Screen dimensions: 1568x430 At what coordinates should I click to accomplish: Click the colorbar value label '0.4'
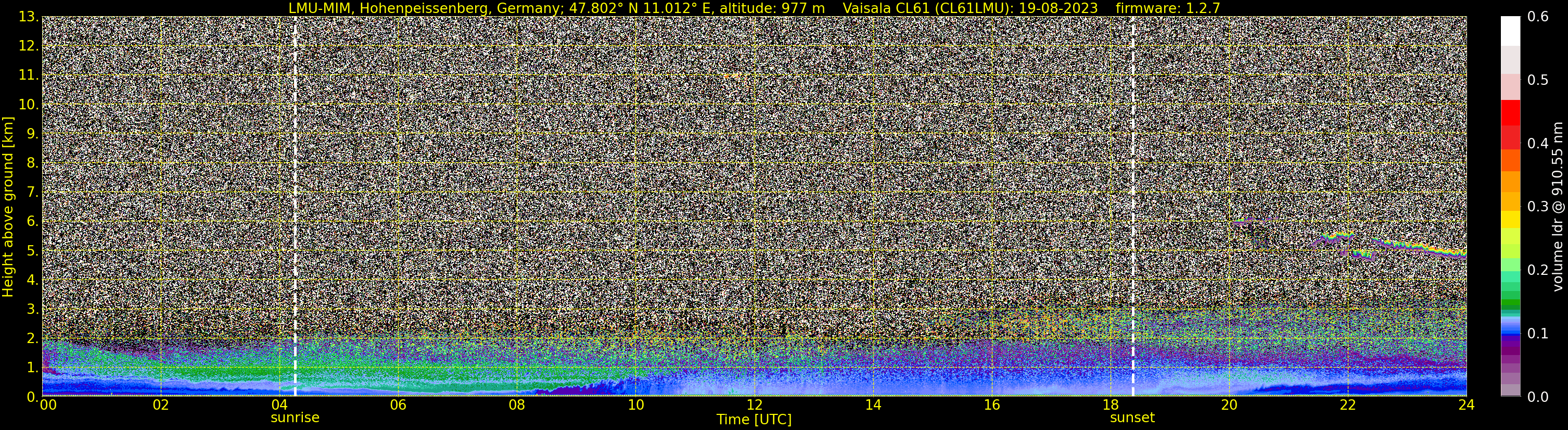1538,144
